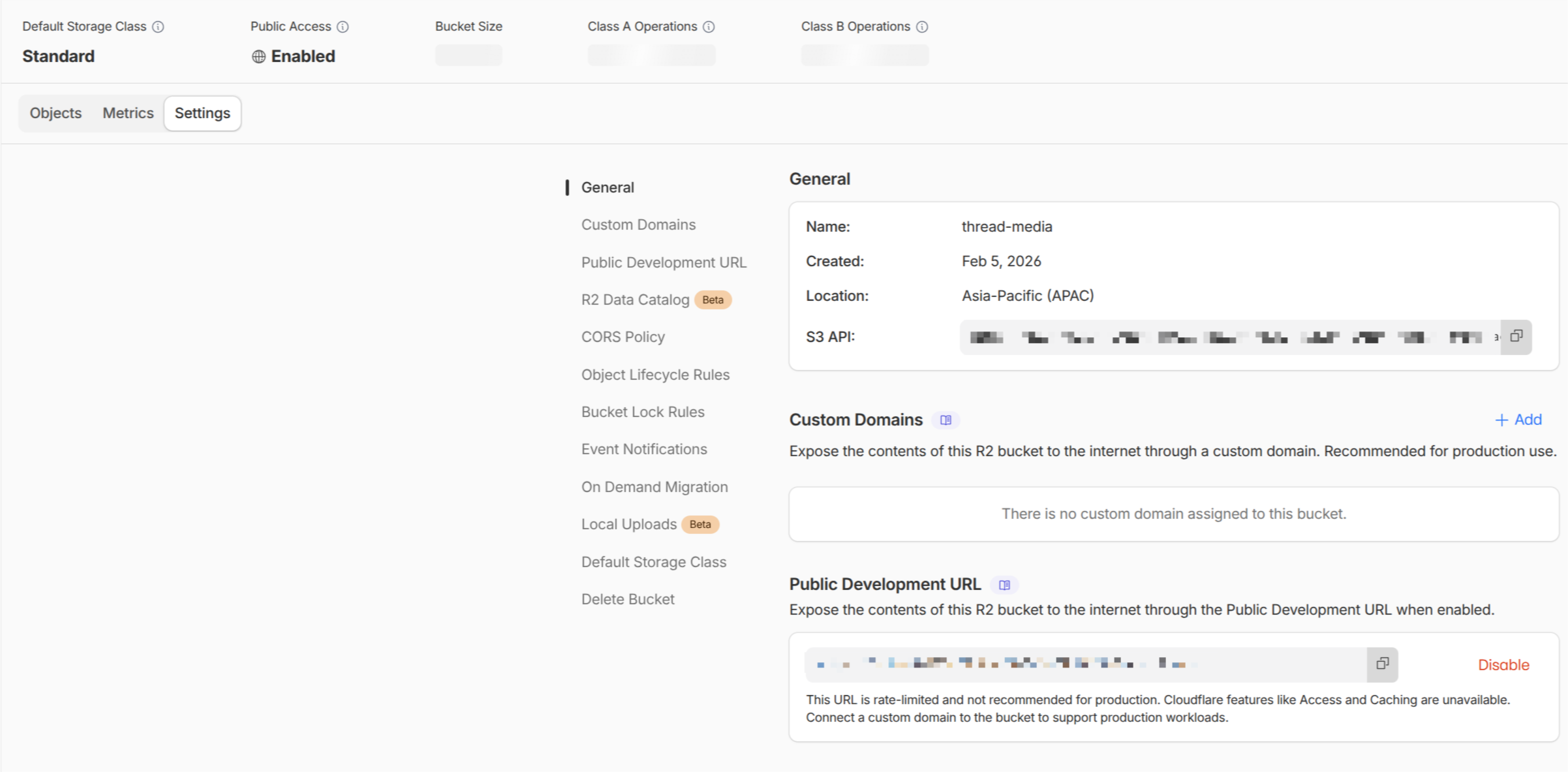Jump to CORS Policy section
Viewport: 1568px width, 772px height.
pyautogui.click(x=623, y=337)
